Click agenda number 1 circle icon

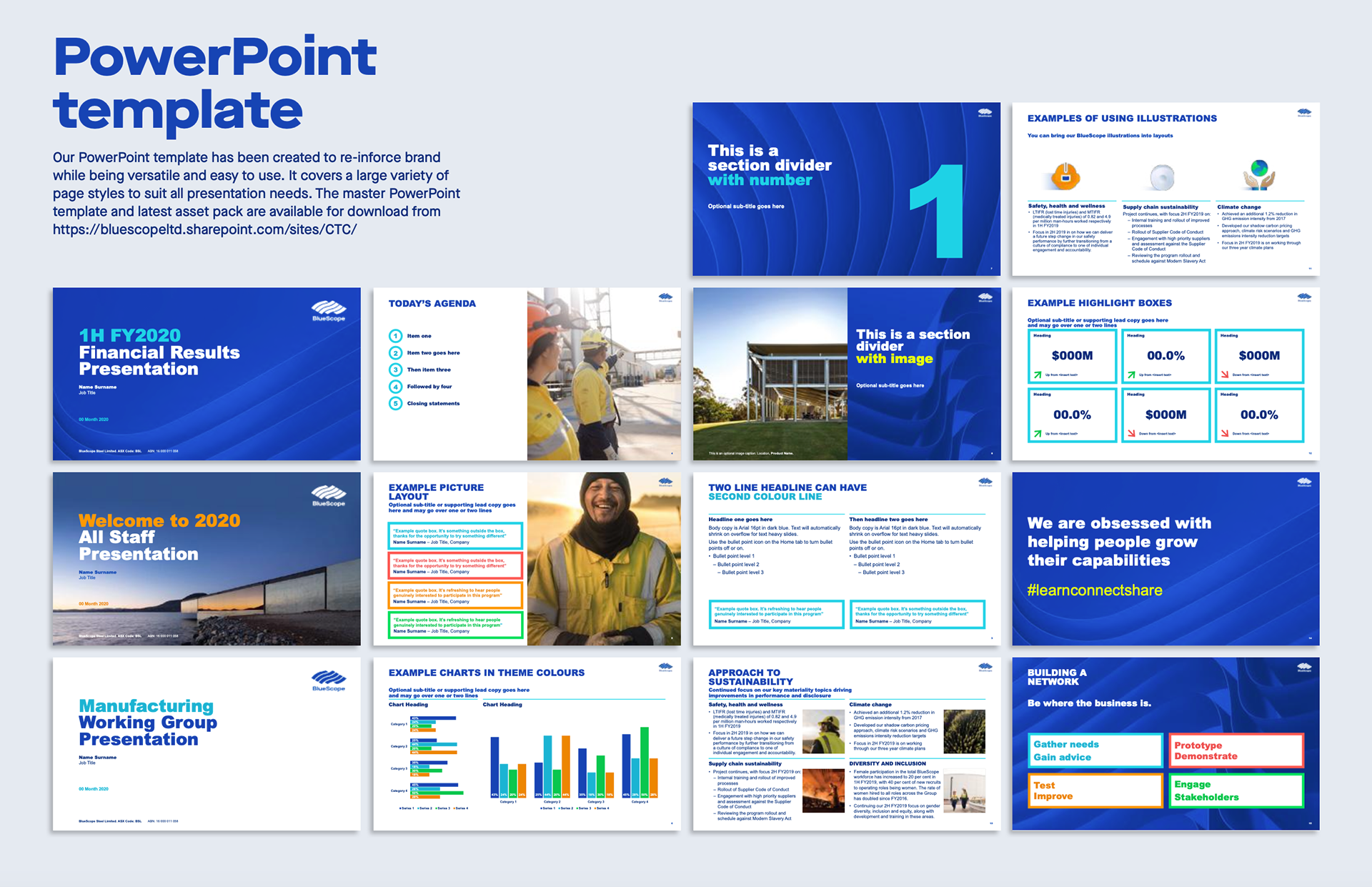click(x=395, y=336)
